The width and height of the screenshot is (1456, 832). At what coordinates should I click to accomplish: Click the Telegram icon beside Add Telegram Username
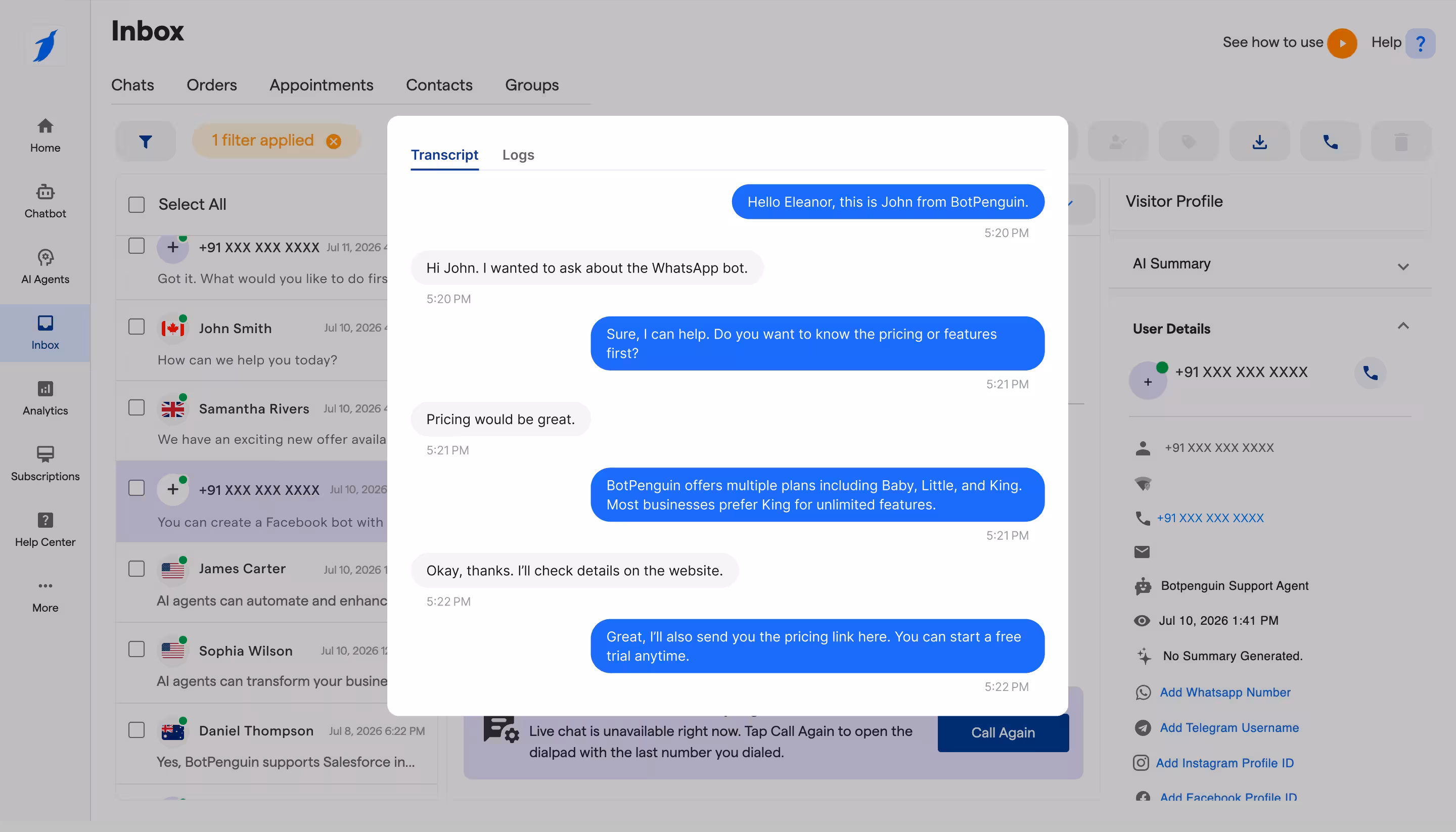(x=1143, y=728)
